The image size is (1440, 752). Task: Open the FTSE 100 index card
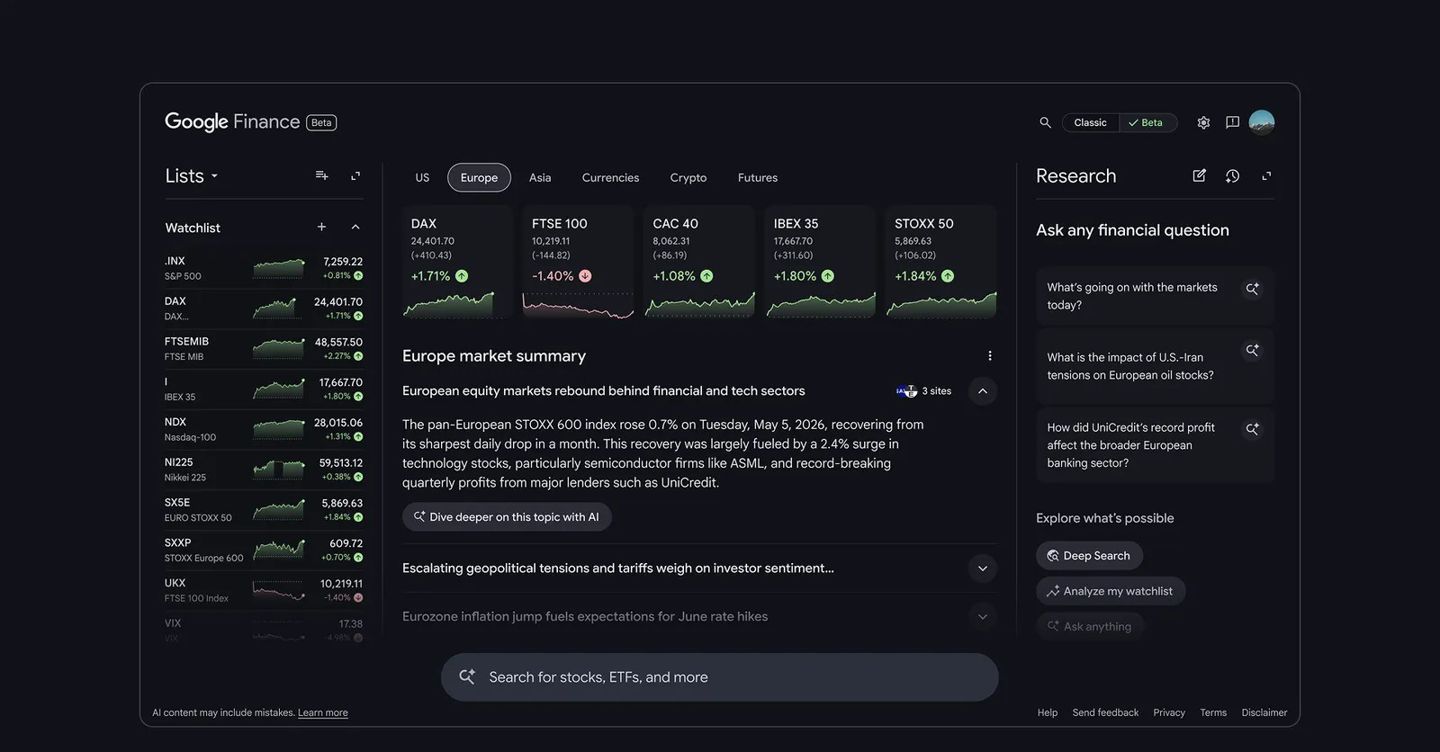coord(578,263)
